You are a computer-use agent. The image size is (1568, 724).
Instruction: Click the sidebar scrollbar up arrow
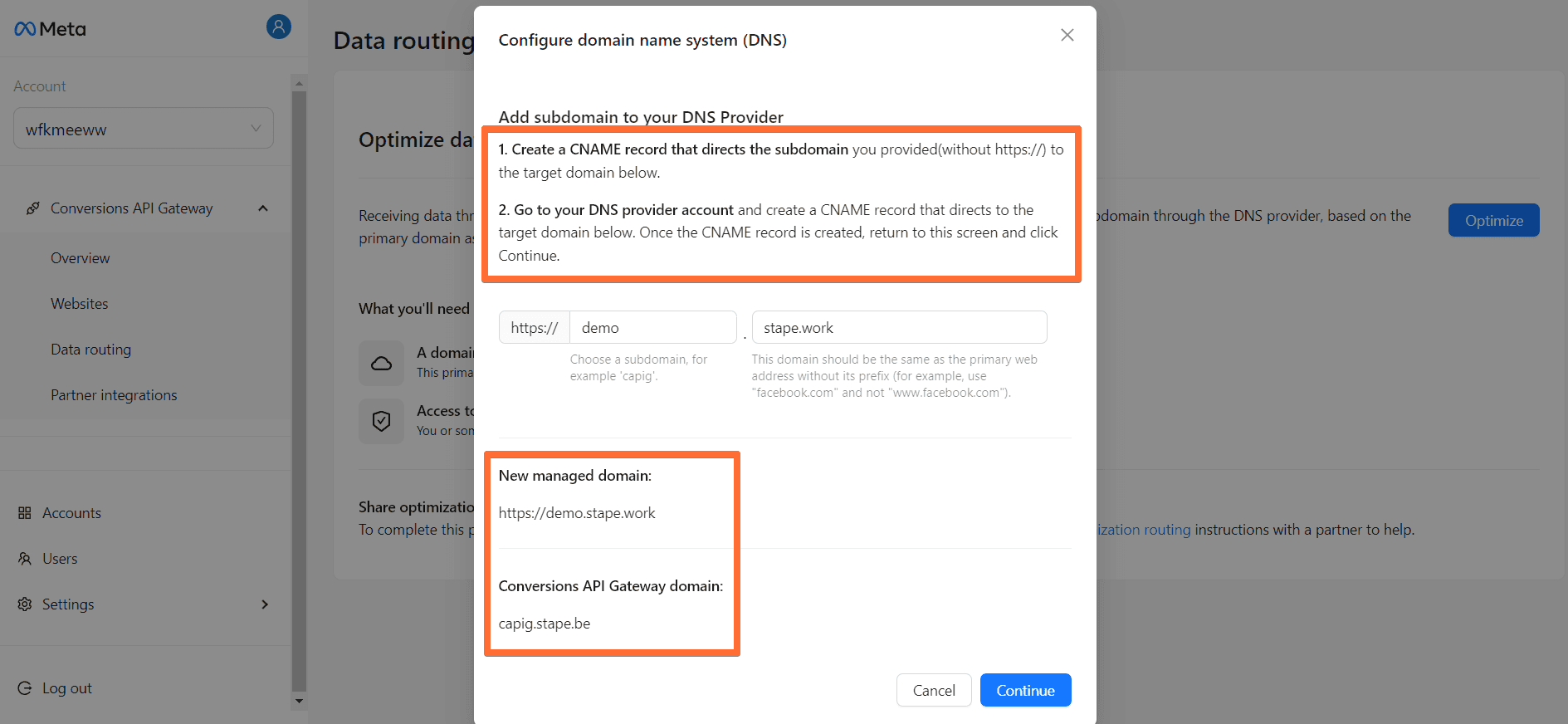click(x=300, y=83)
